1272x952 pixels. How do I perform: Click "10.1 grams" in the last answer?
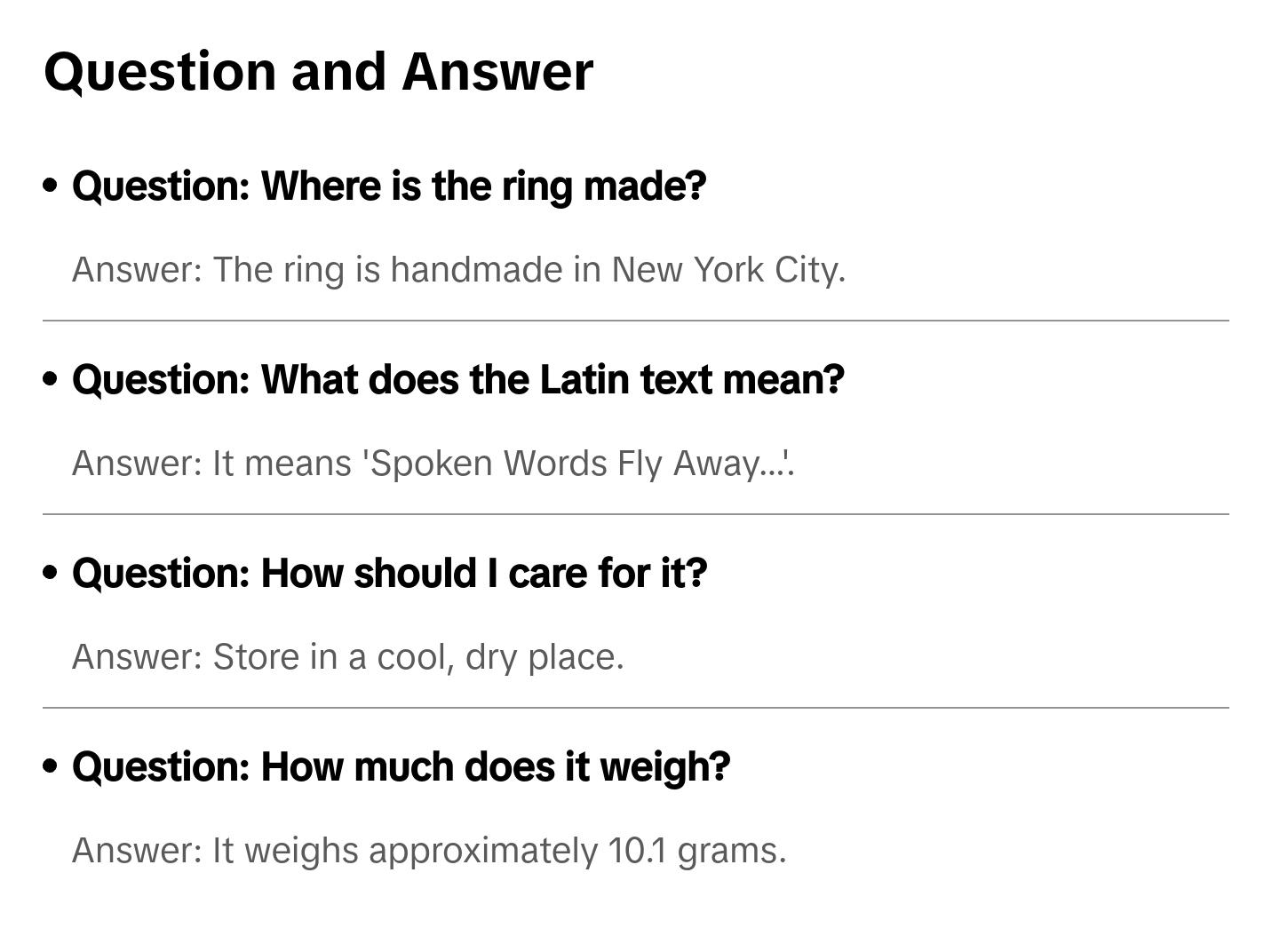click(697, 851)
